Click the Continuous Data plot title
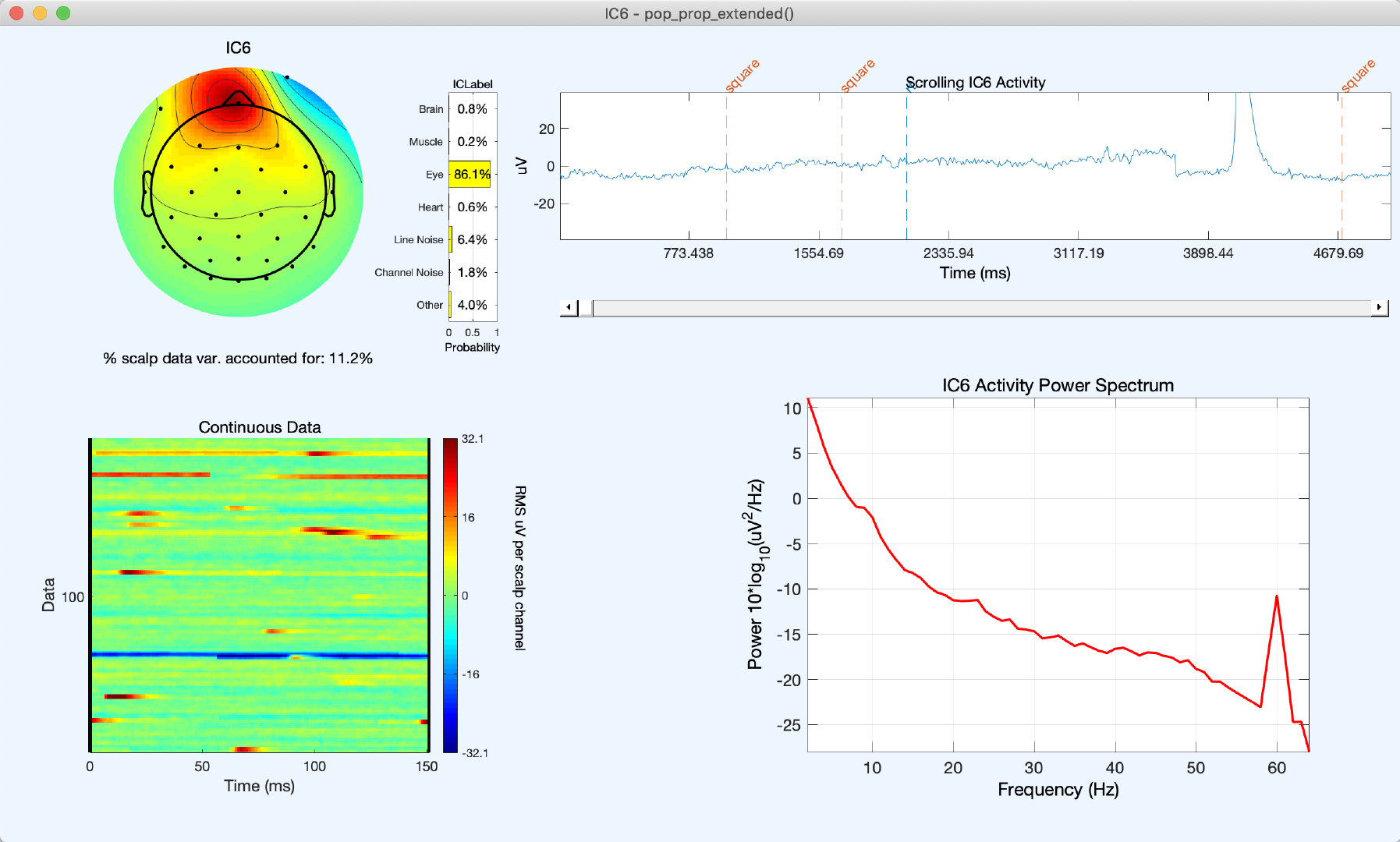This screenshot has width=1400, height=842. tap(260, 427)
